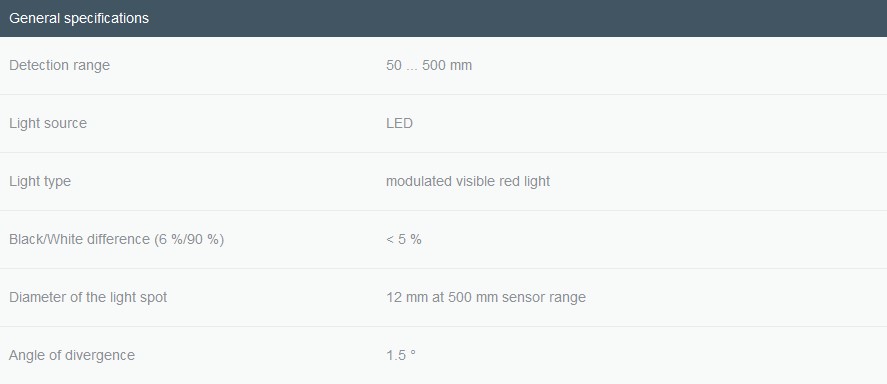Click the < 5 % value

pos(404,239)
